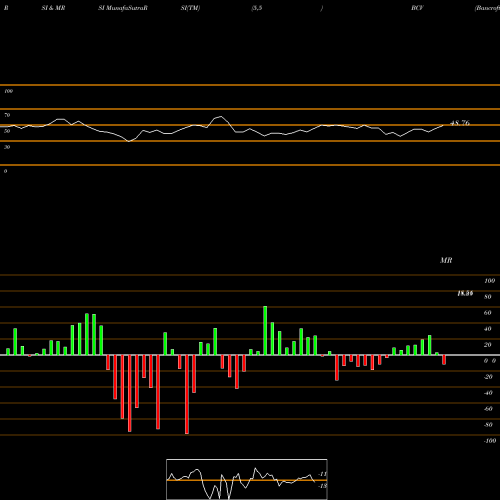Screen dimensions: 500x500
Task: Click the -100 label on MR axis
Action: click(x=490, y=441)
